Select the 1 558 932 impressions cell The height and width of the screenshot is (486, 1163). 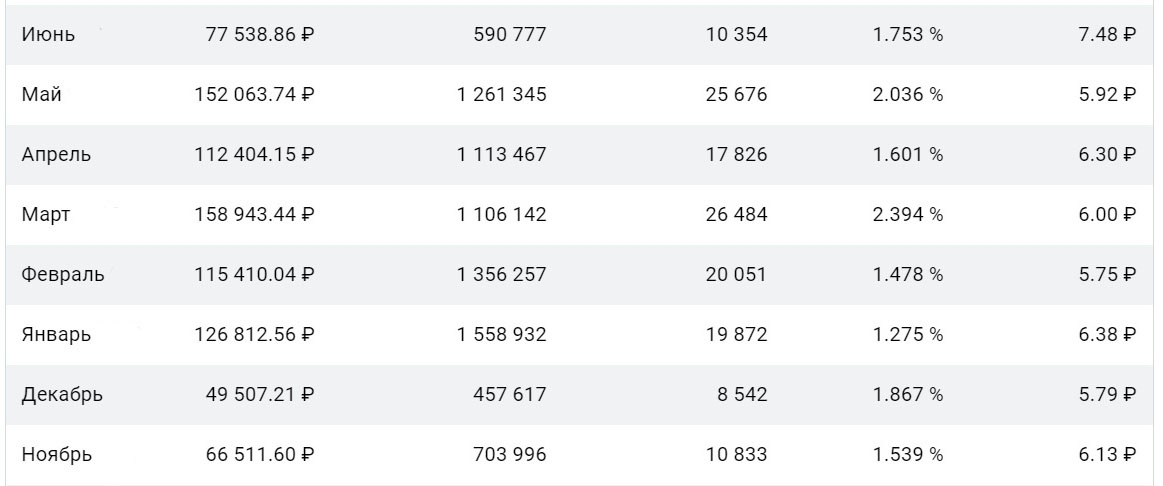point(501,335)
